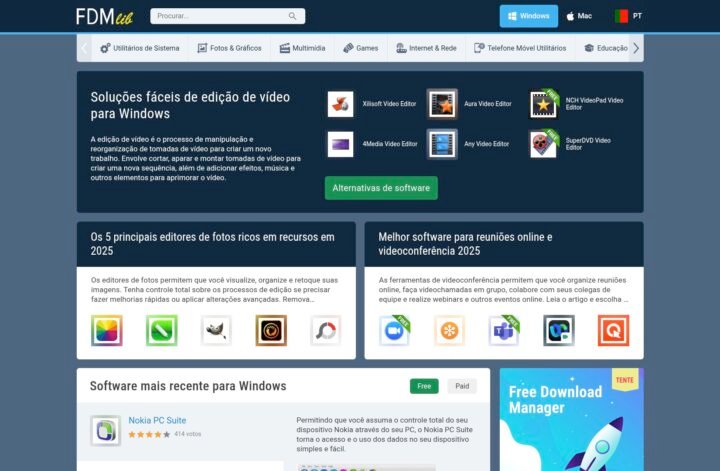Open the Free Download Manager banner
The image size is (720, 471).
tap(572, 419)
